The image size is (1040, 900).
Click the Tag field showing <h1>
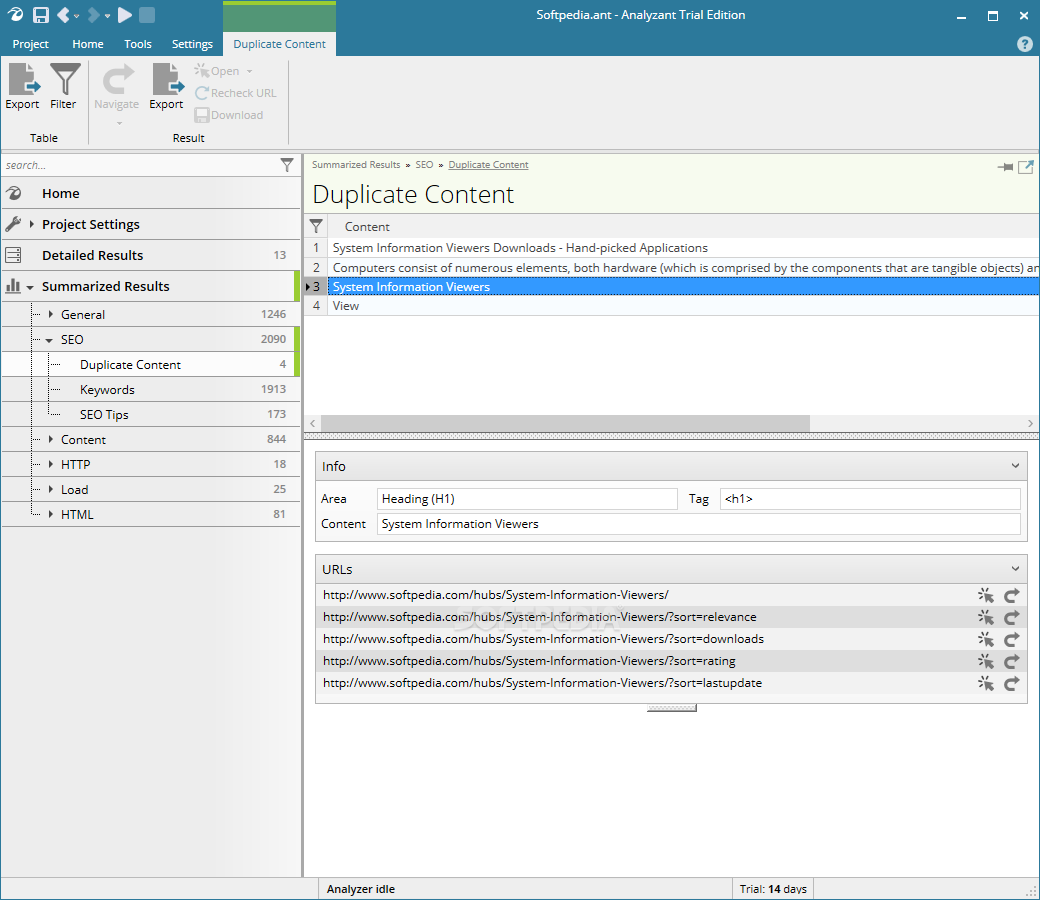click(870, 499)
